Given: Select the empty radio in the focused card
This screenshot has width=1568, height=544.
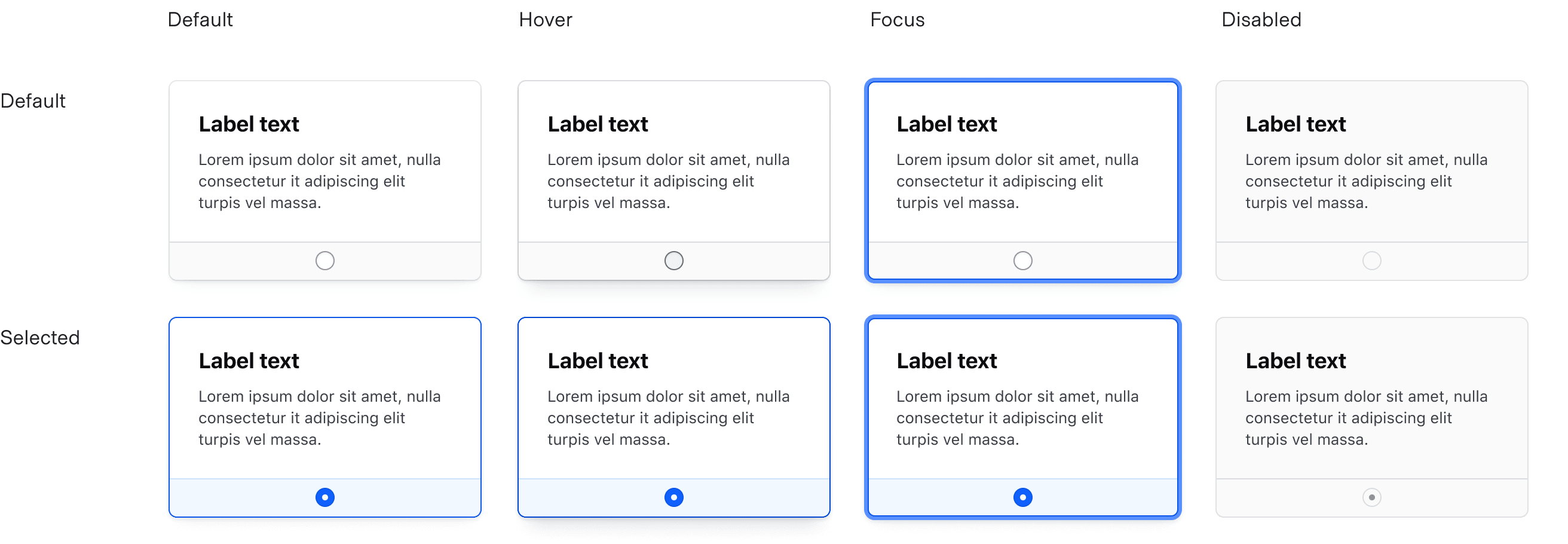Looking at the screenshot, I should [x=1022, y=261].
